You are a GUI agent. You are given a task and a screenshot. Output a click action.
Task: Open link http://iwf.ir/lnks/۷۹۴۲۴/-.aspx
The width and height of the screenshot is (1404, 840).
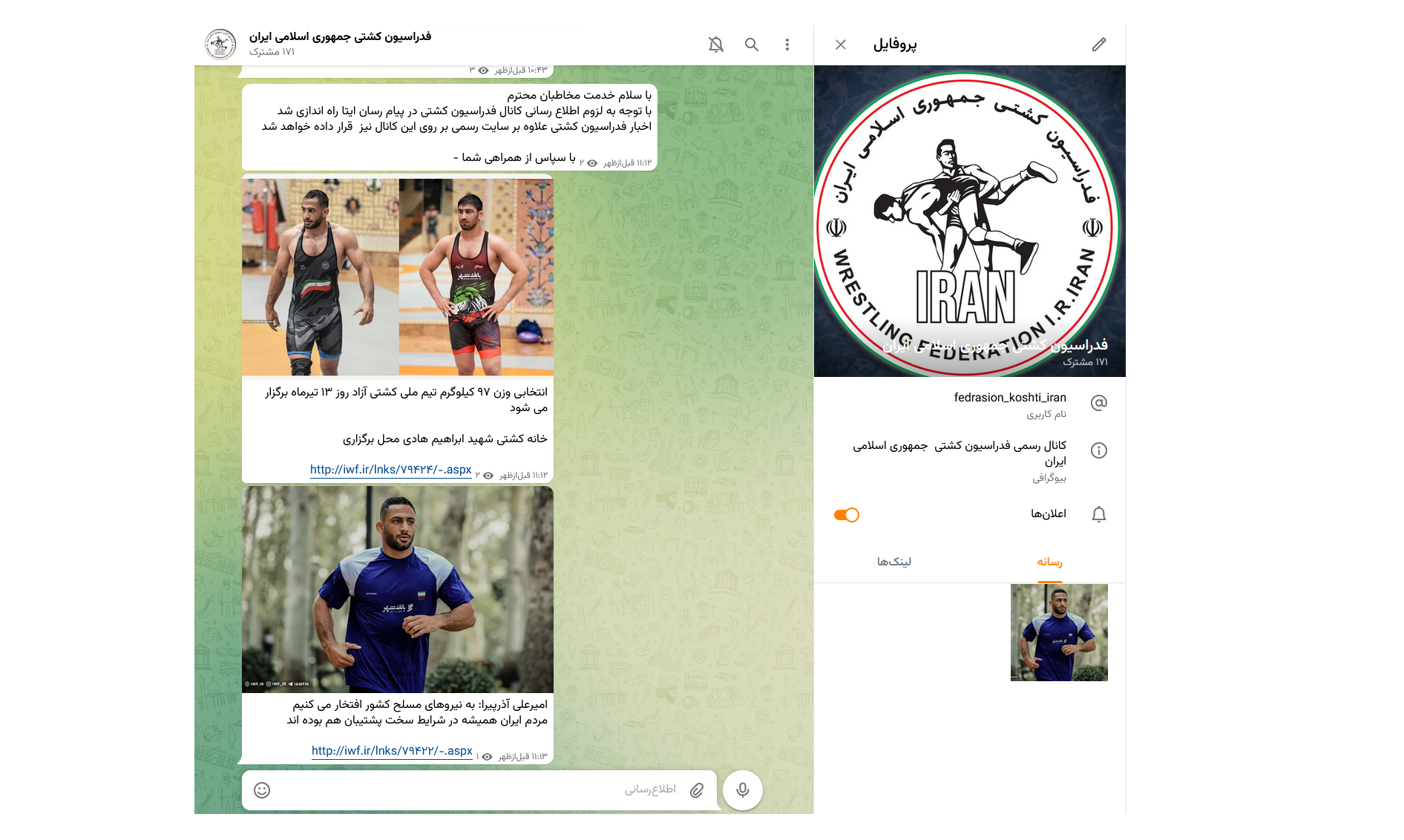(390, 470)
